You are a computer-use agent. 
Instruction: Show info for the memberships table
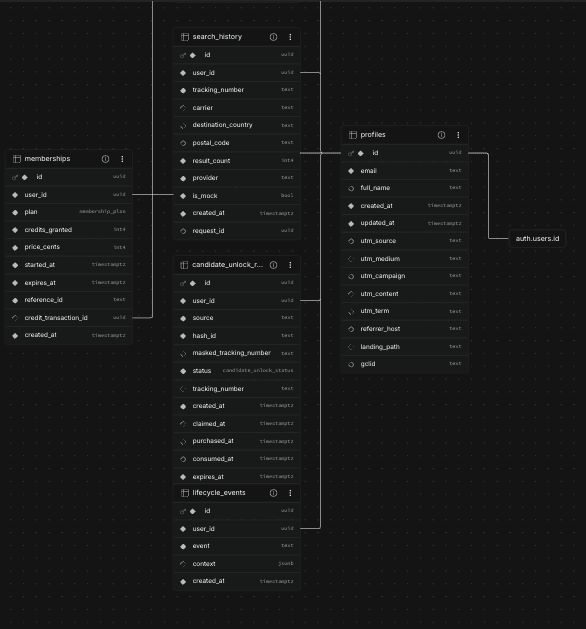(105, 159)
